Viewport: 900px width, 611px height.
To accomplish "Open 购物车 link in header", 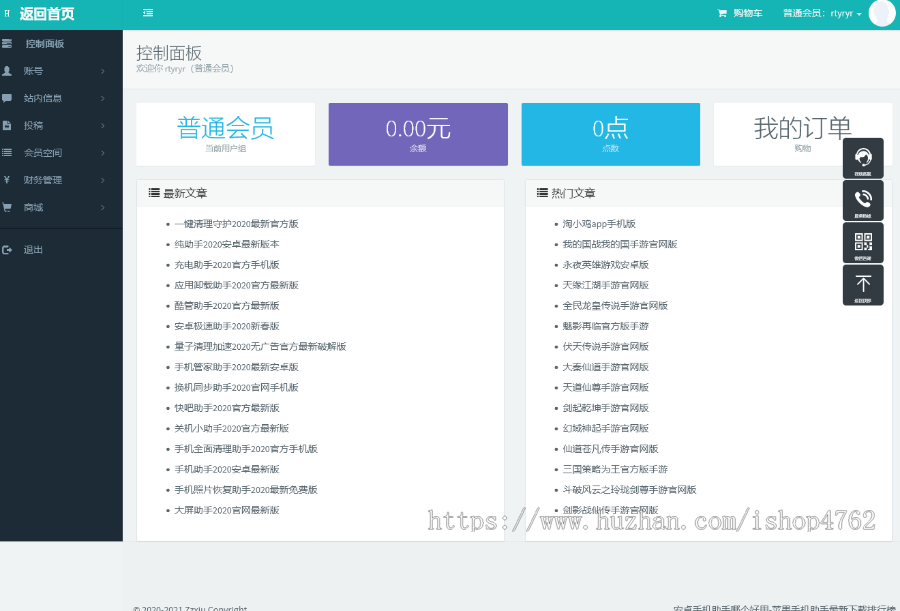I will point(747,13).
